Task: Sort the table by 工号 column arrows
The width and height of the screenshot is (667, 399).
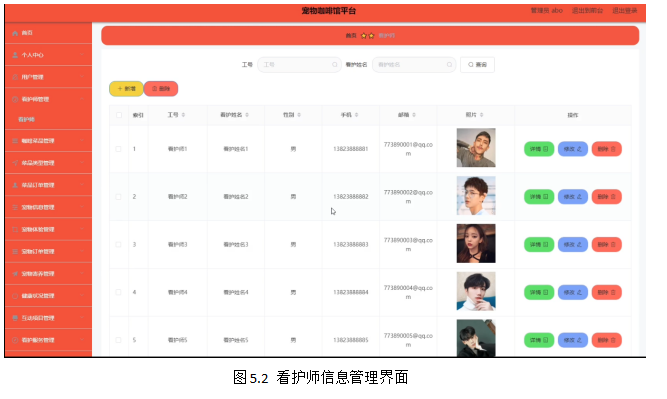Action: click(183, 115)
